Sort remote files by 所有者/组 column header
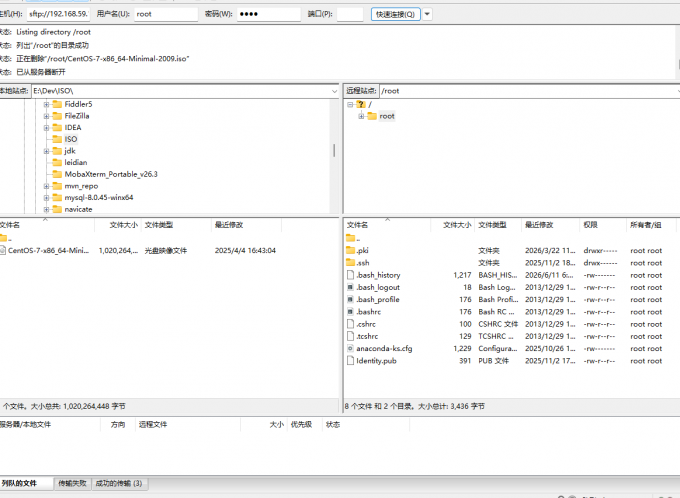This screenshot has height=498, width=680. coord(651,225)
